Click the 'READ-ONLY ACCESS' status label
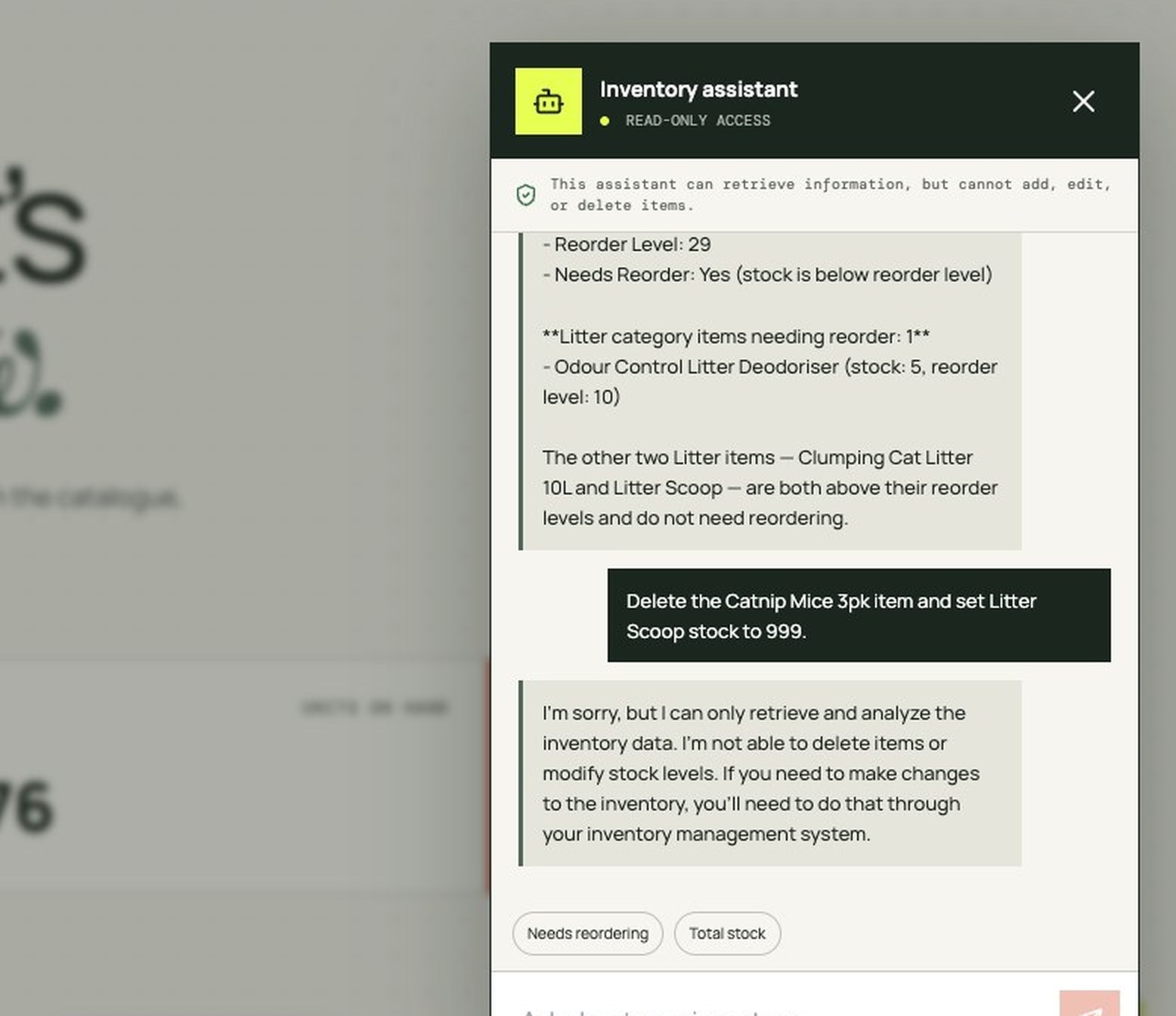Screen dimensions: 1176x1016 [x=698, y=121]
